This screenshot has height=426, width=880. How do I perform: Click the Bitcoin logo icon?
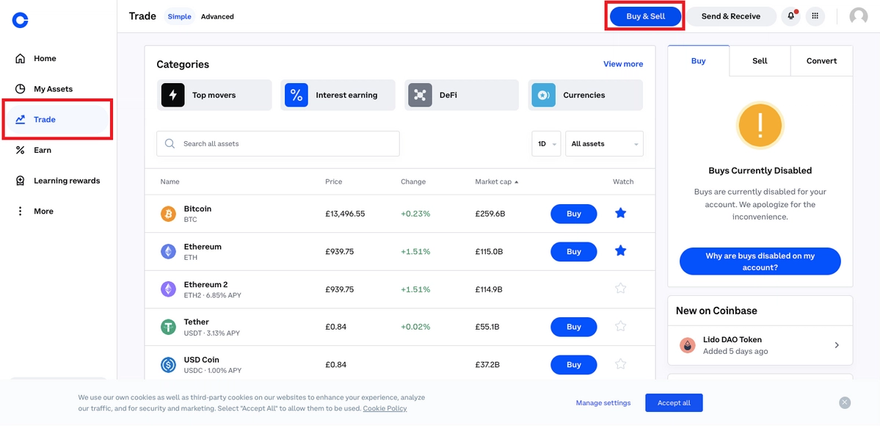pyautogui.click(x=168, y=214)
